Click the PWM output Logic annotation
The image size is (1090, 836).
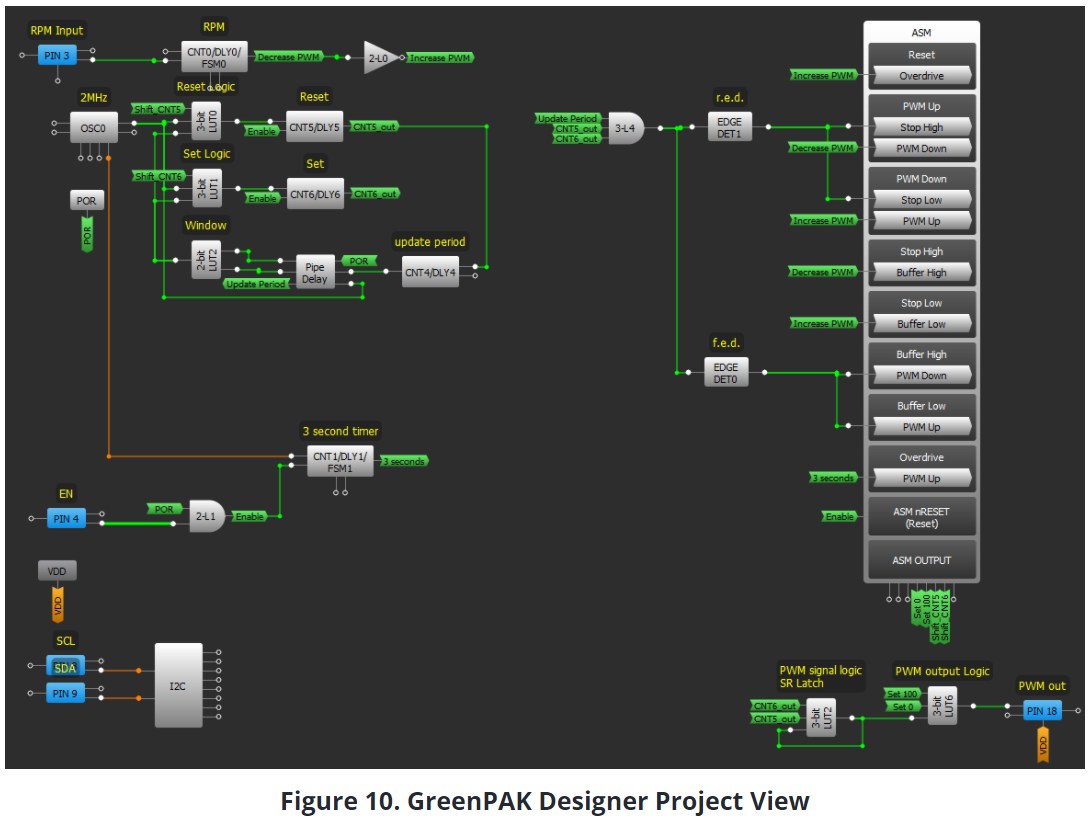tap(943, 671)
